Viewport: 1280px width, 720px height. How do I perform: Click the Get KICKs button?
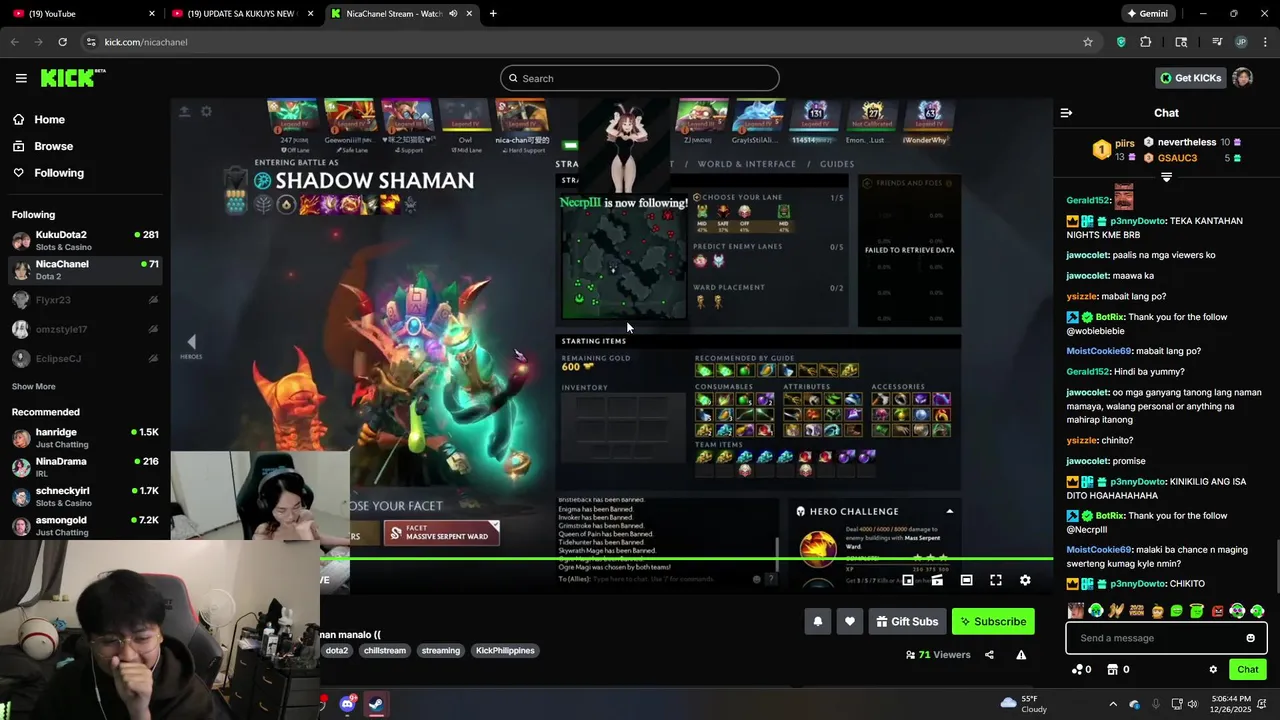point(1190,78)
